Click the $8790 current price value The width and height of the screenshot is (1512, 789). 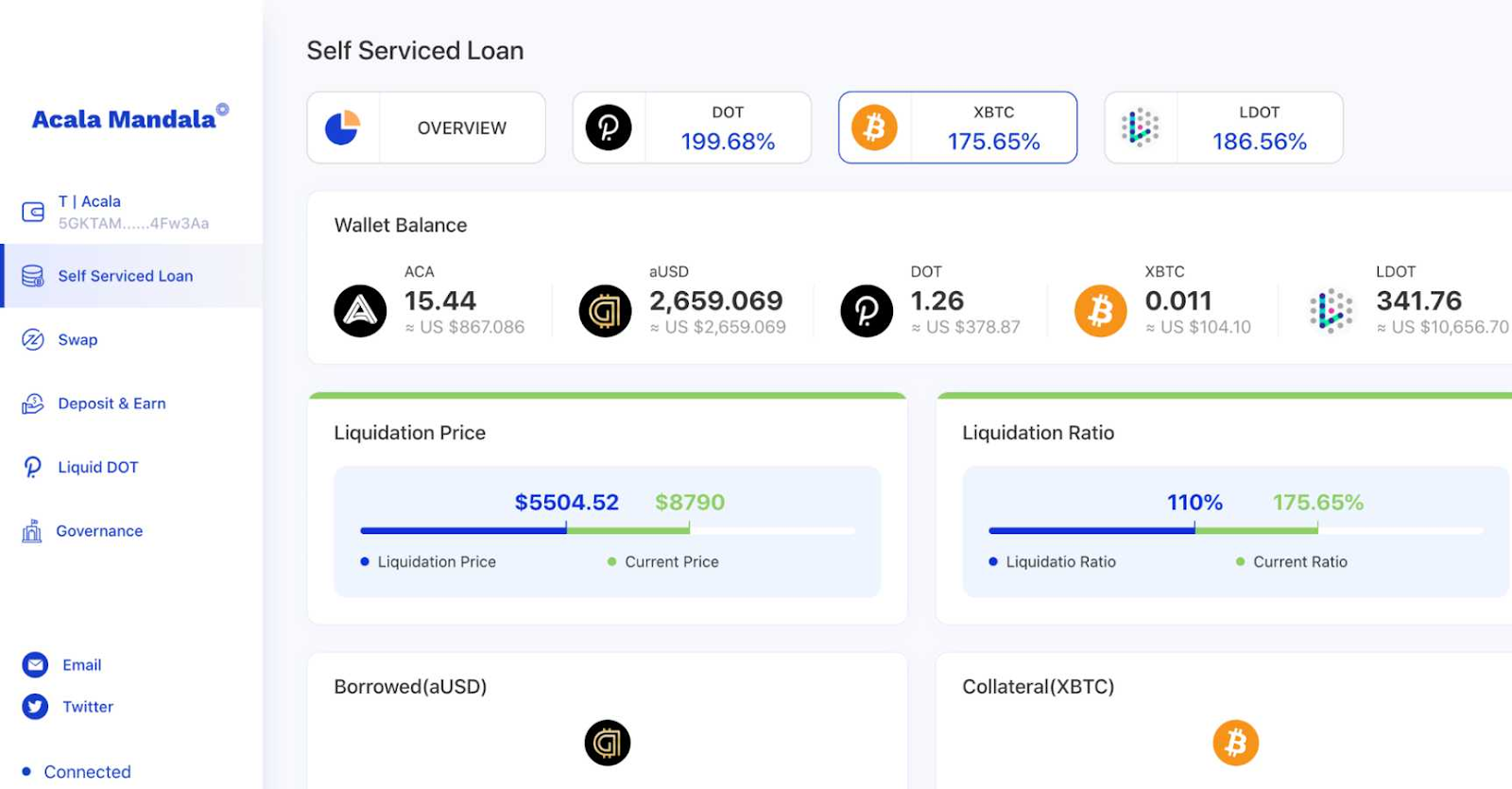pyautogui.click(x=690, y=503)
